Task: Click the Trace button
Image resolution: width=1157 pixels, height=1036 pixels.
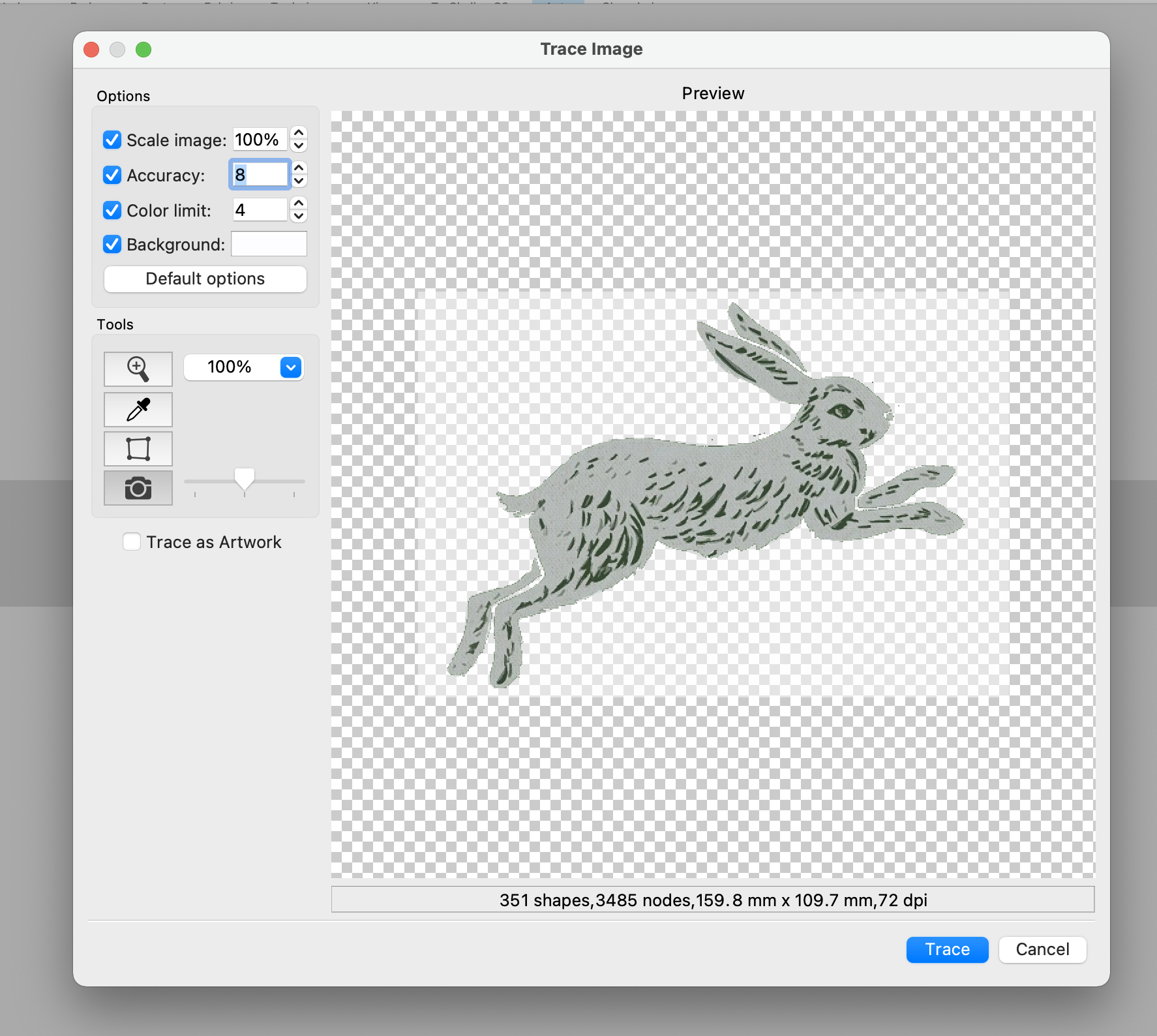Action: pos(946,950)
